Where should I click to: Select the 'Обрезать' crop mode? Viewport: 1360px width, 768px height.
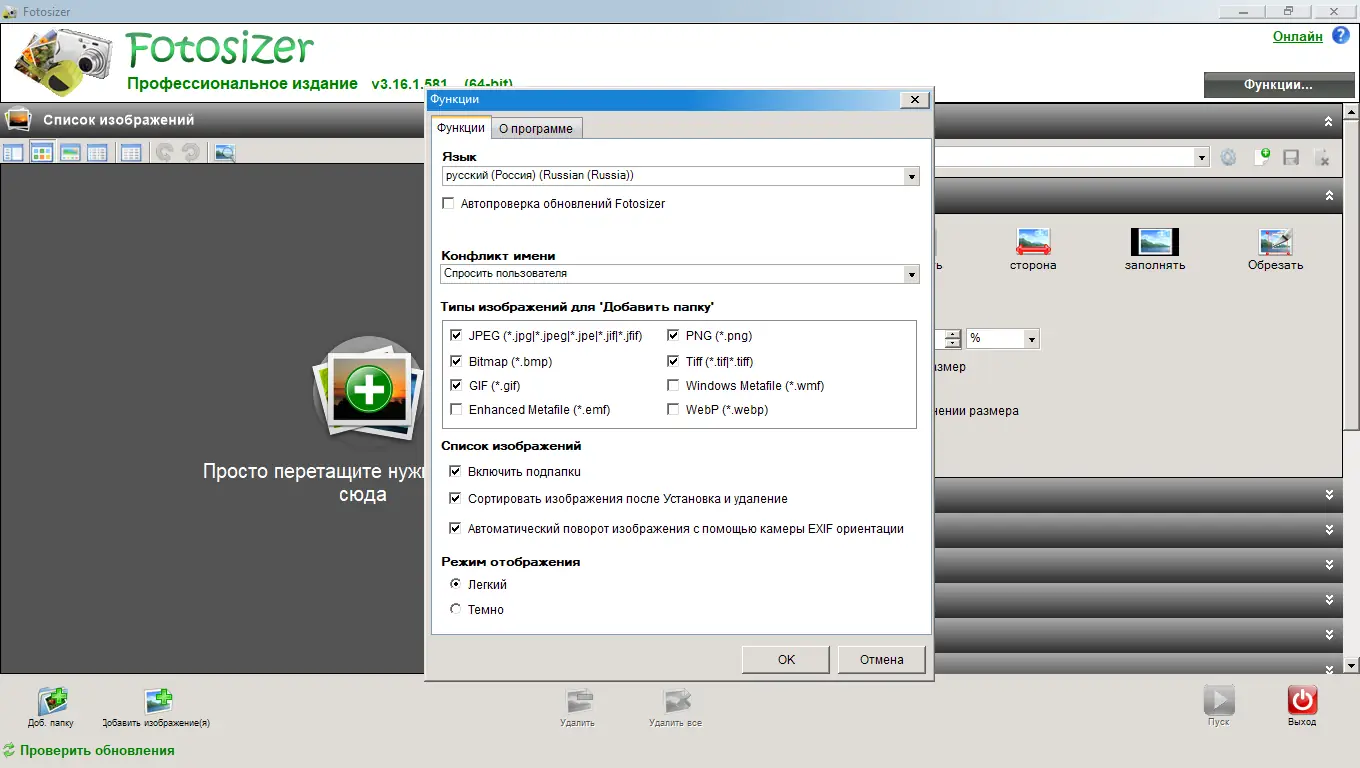[x=1276, y=249]
